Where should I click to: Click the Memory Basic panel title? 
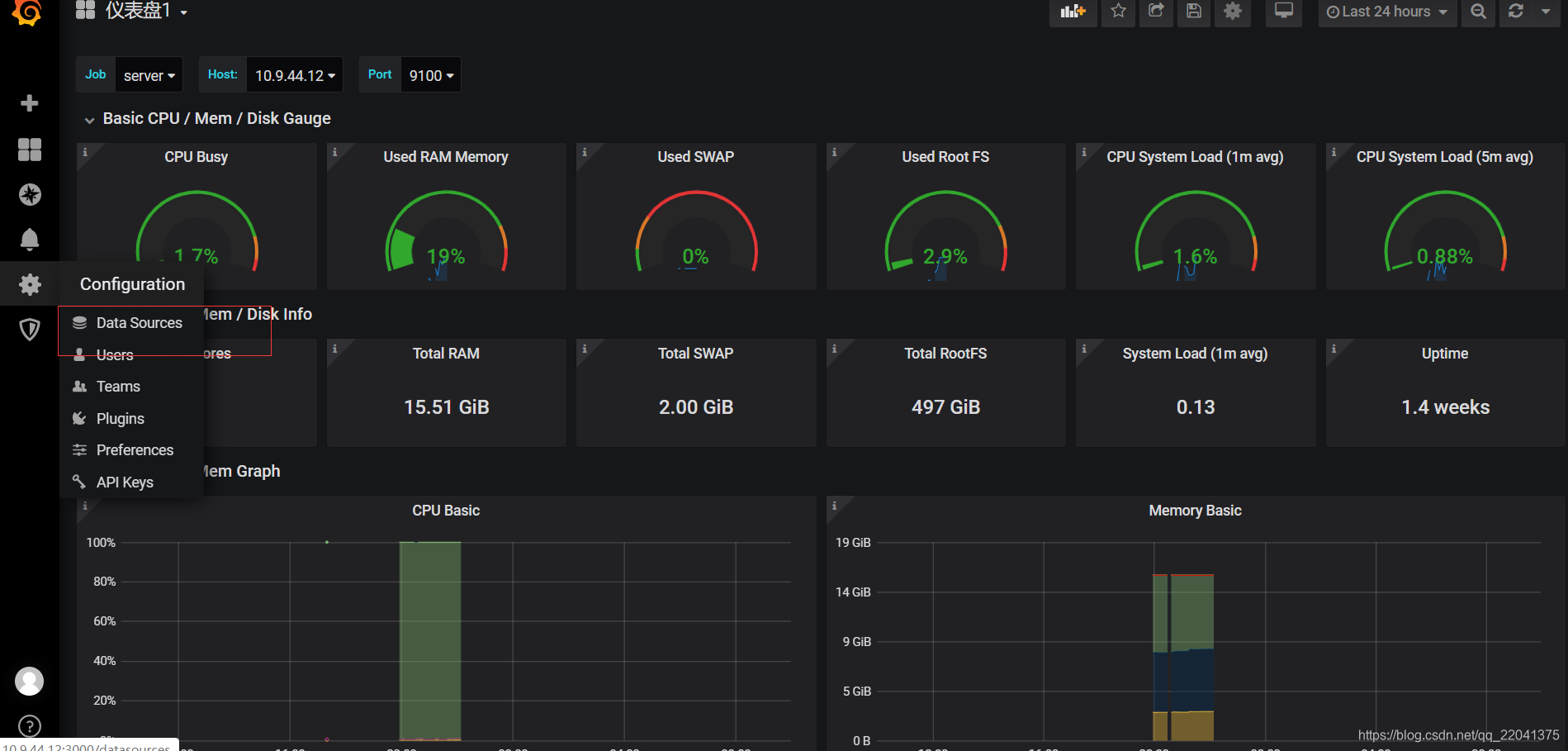pyautogui.click(x=1195, y=511)
